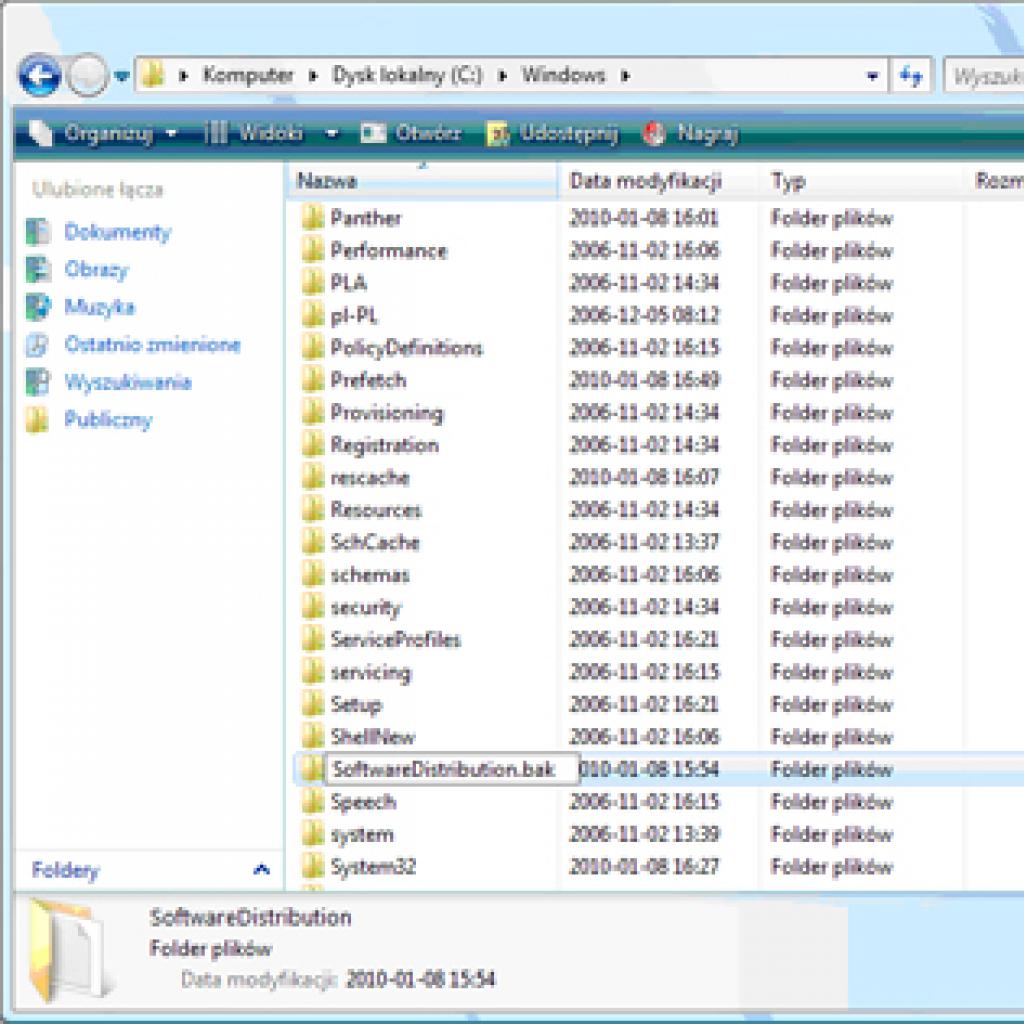Image resolution: width=1024 pixels, height=1024 pixels.
Task: Sort by Data modyfikacji column header
Action: click(x=658, y=180)
